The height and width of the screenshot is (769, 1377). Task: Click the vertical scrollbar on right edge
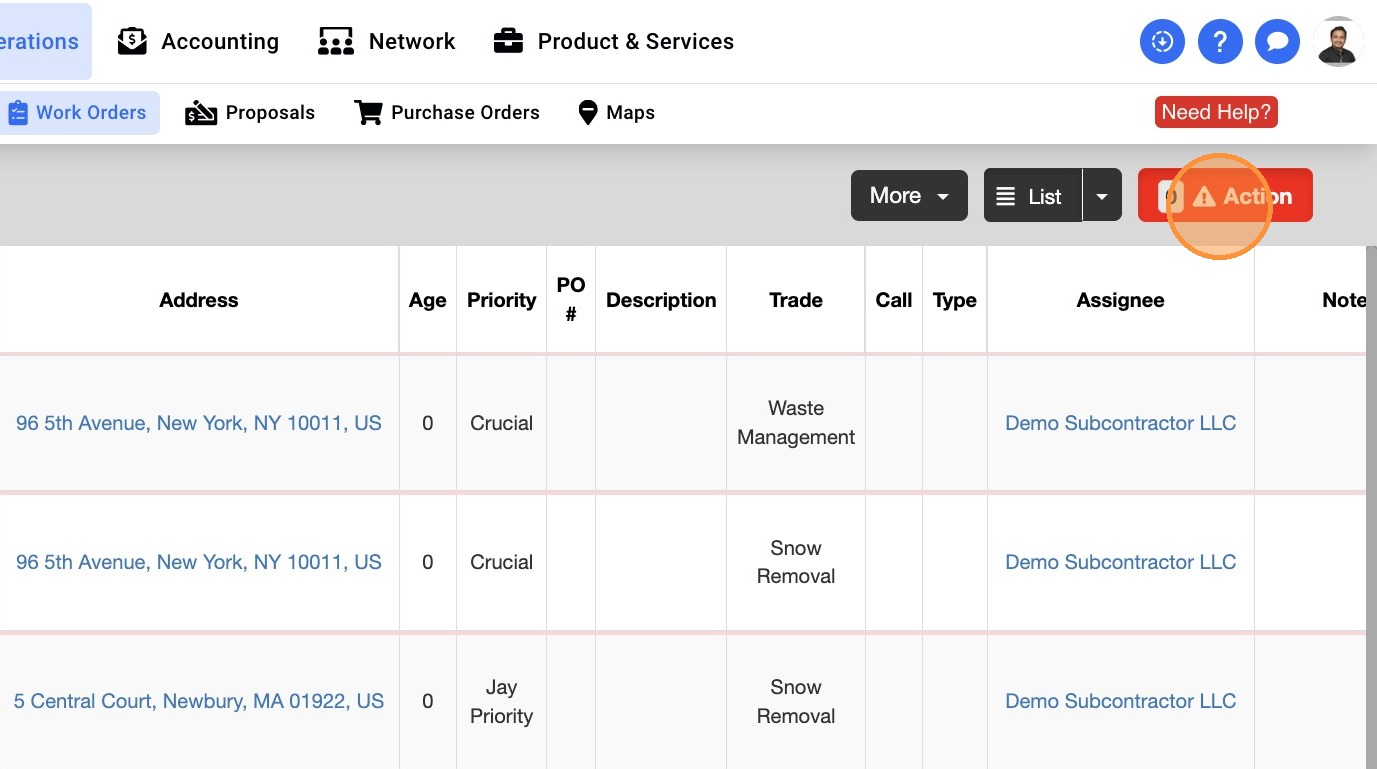[x=1371, y=500]
